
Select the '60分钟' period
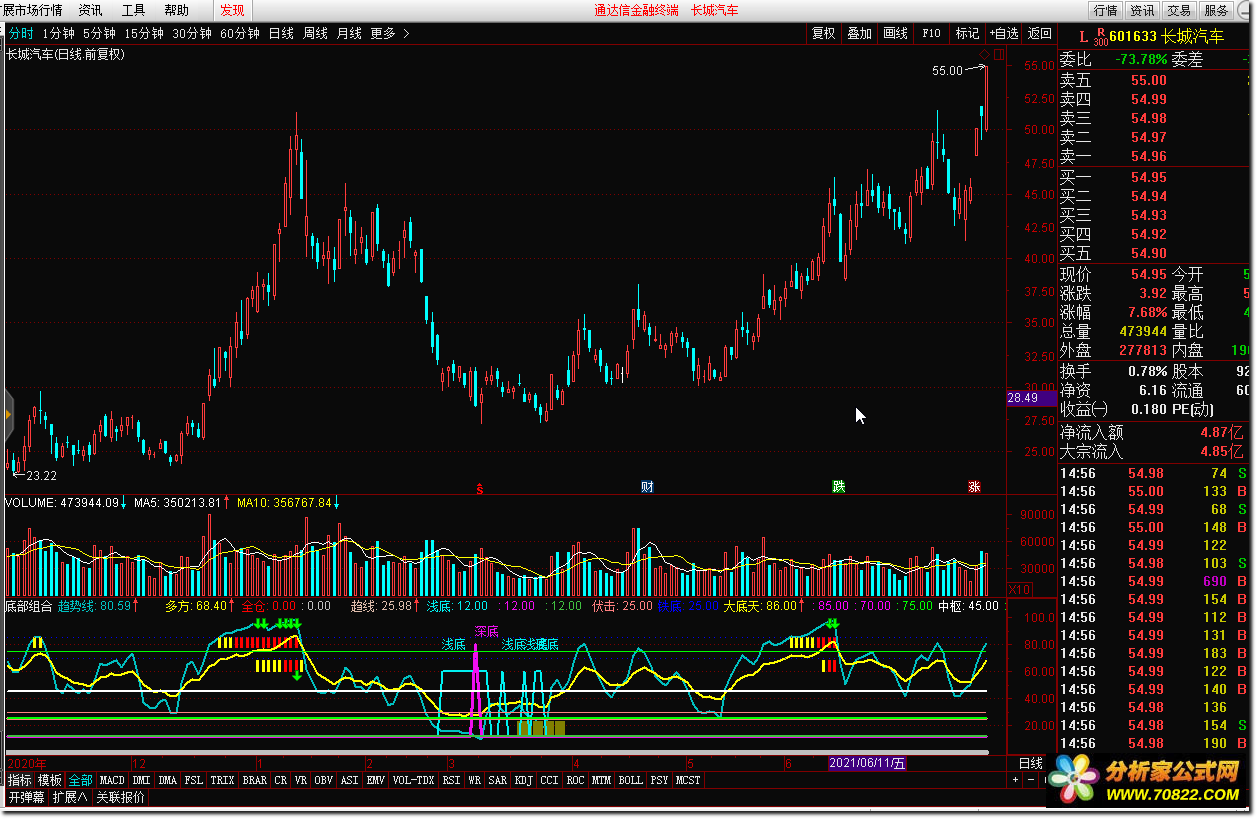pyautogui.click(x=240, y=33)
